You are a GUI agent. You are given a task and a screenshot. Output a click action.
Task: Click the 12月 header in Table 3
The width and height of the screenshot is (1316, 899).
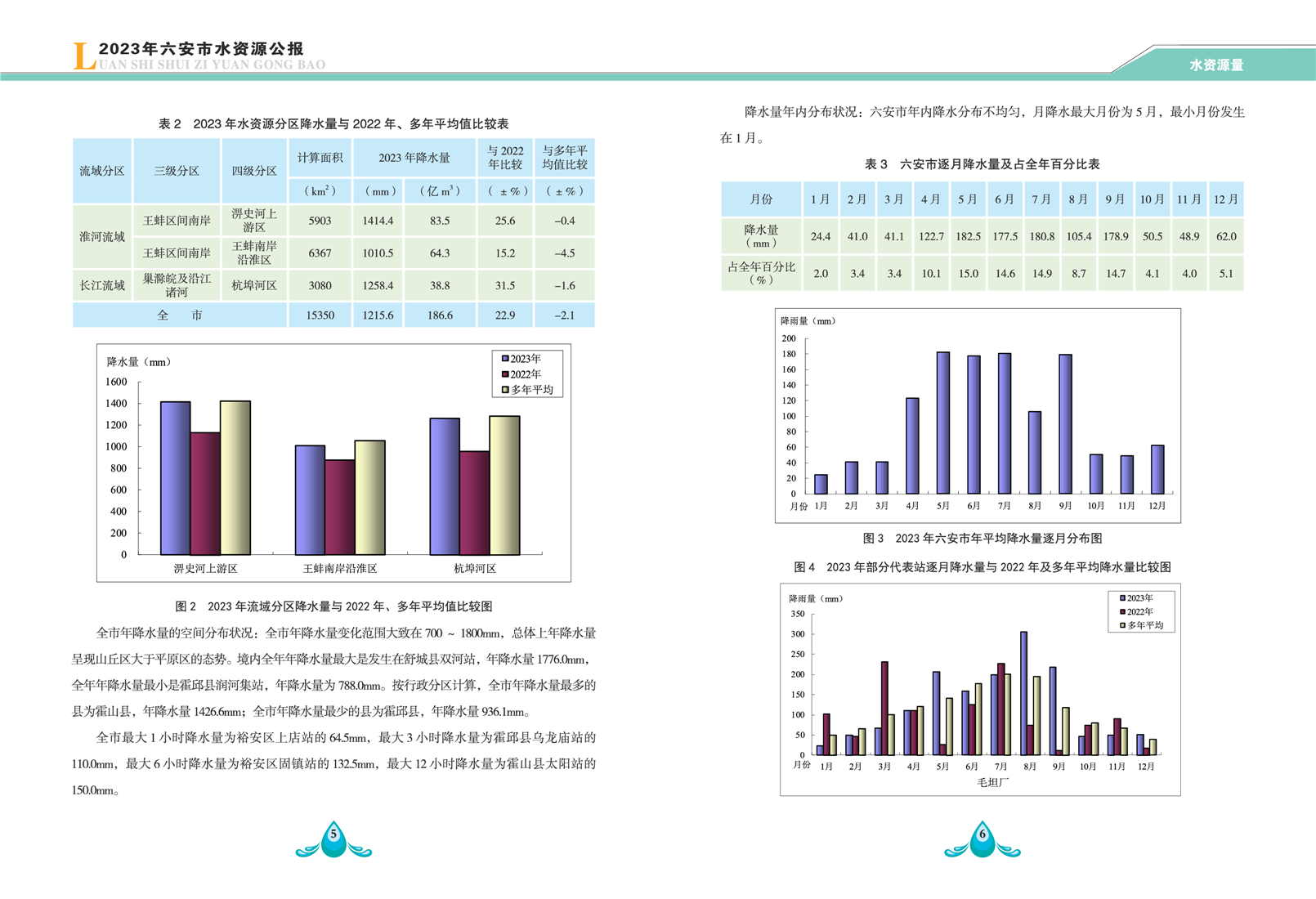1226,199
